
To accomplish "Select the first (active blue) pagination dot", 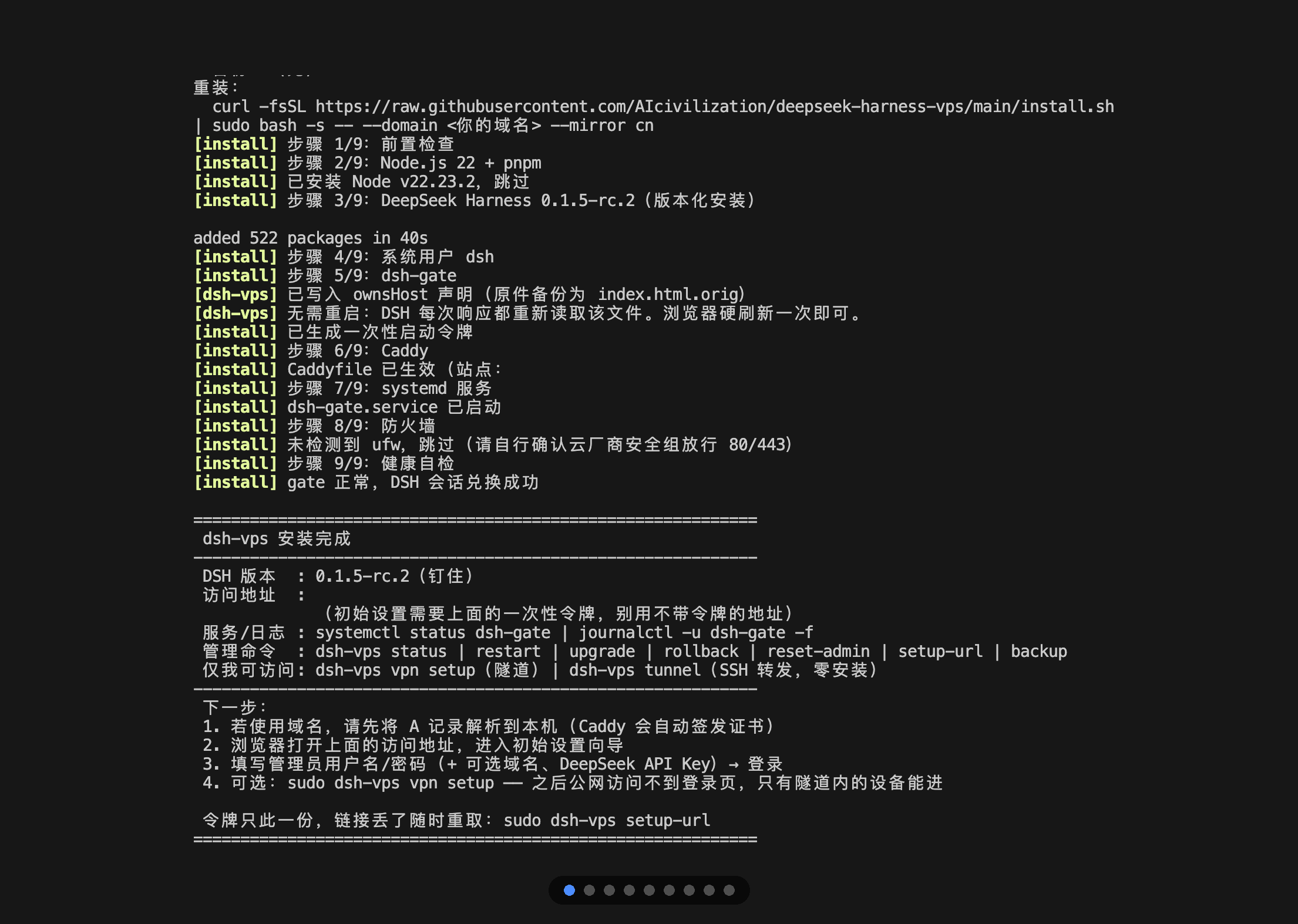I will pos(569,890).
